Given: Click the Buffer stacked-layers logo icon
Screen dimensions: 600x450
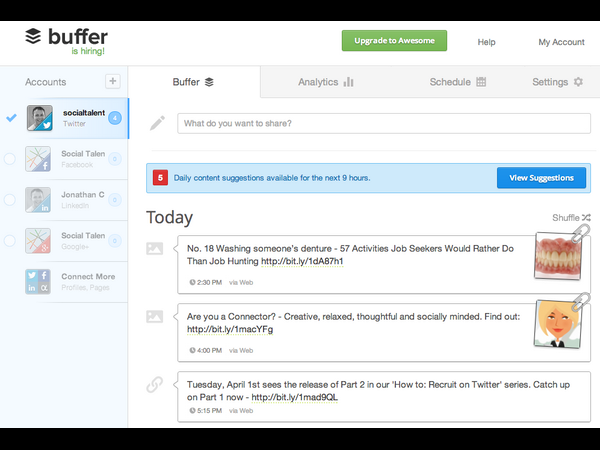Looking at the screenshot, I should 33,36.
